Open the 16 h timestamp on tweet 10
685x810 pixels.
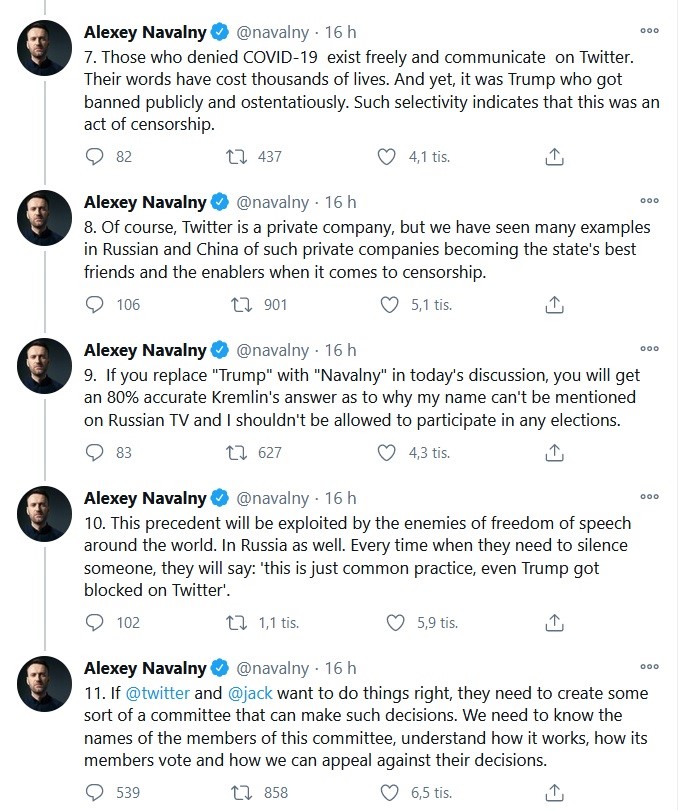click(x=340, y=498)
